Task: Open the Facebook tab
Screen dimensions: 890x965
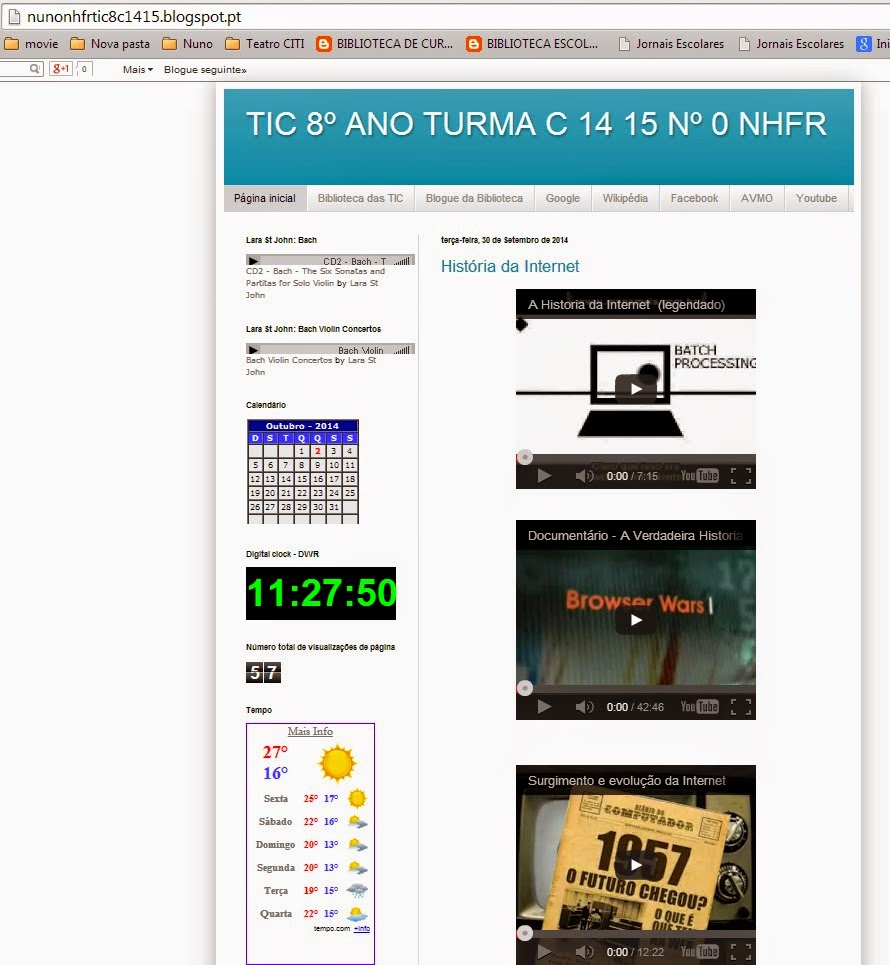Action: tap(694, 198)
